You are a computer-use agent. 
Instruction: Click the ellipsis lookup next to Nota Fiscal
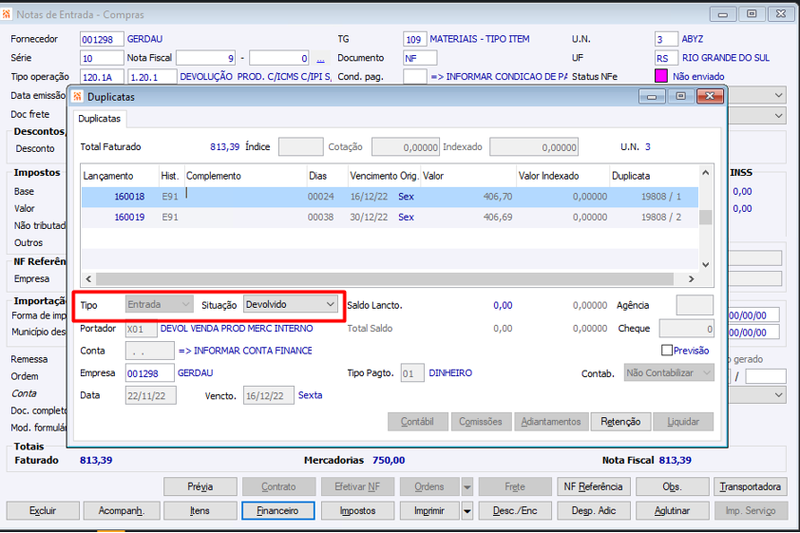tap(320, 59)
